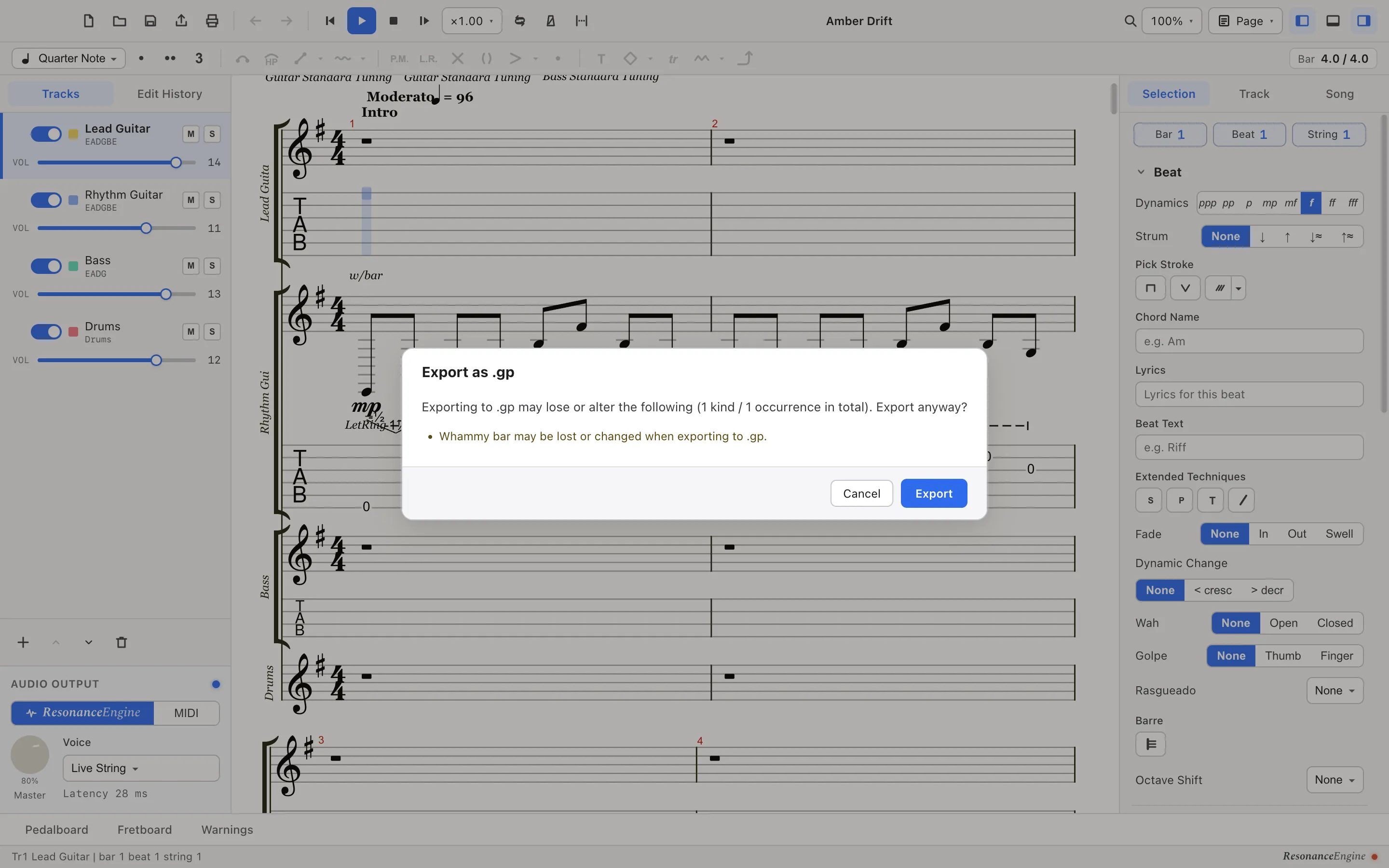Toggle loop playback icon
The width and height of the screenshot is (1389, 868).
point(519,21)
